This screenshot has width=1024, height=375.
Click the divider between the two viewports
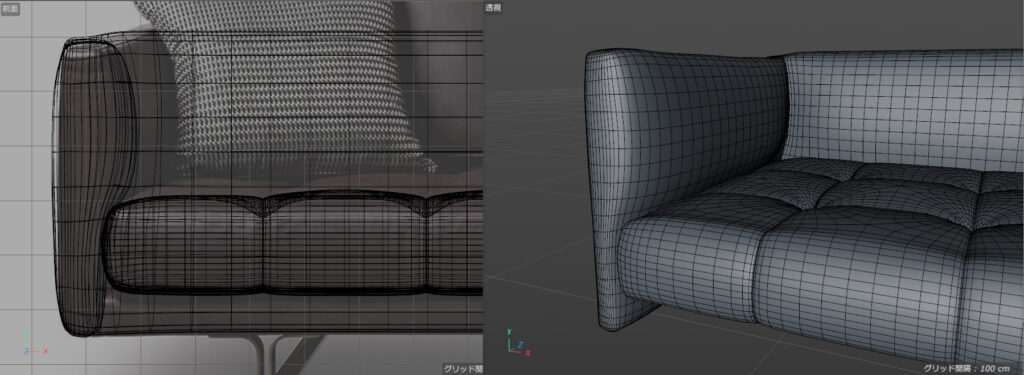point(483,188)
